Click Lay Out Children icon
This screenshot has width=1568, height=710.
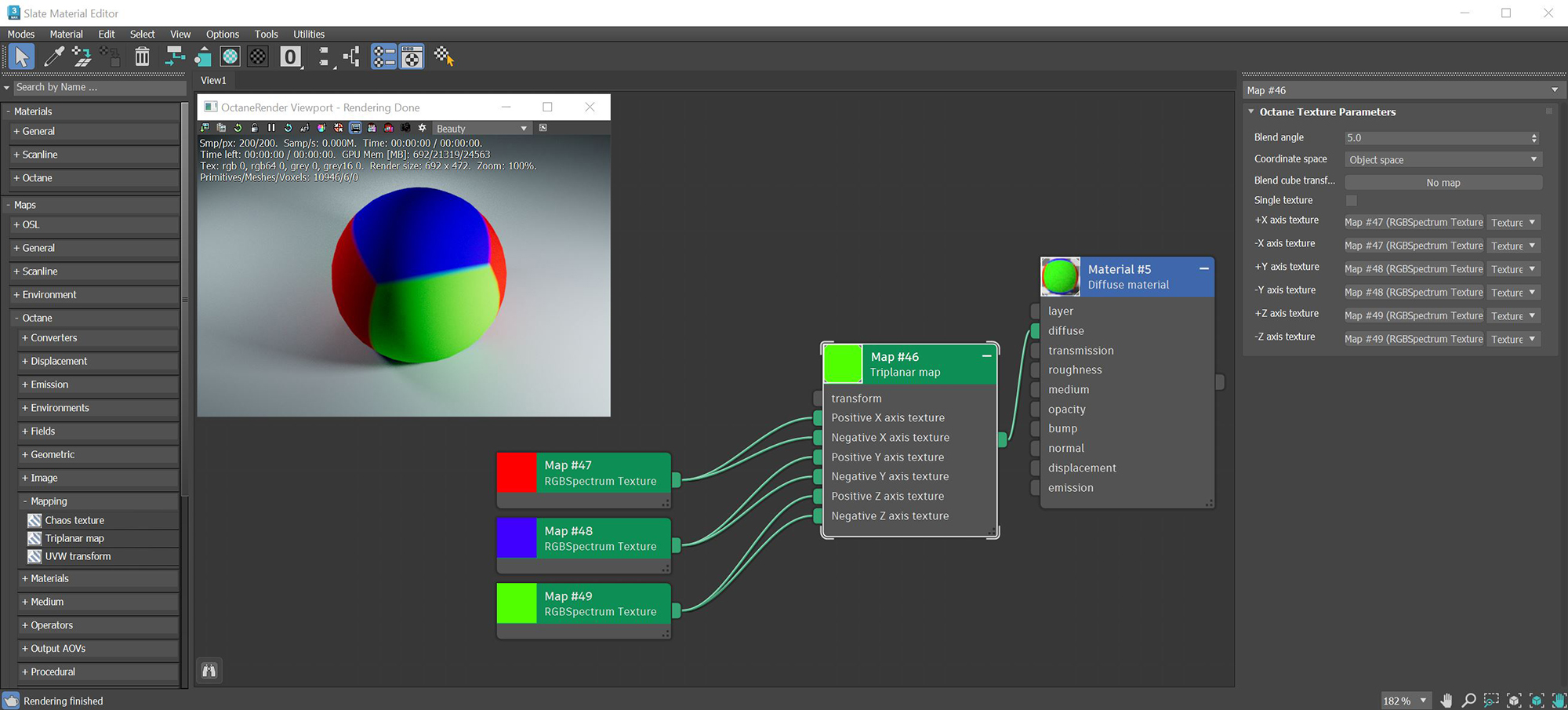(351, 56)
